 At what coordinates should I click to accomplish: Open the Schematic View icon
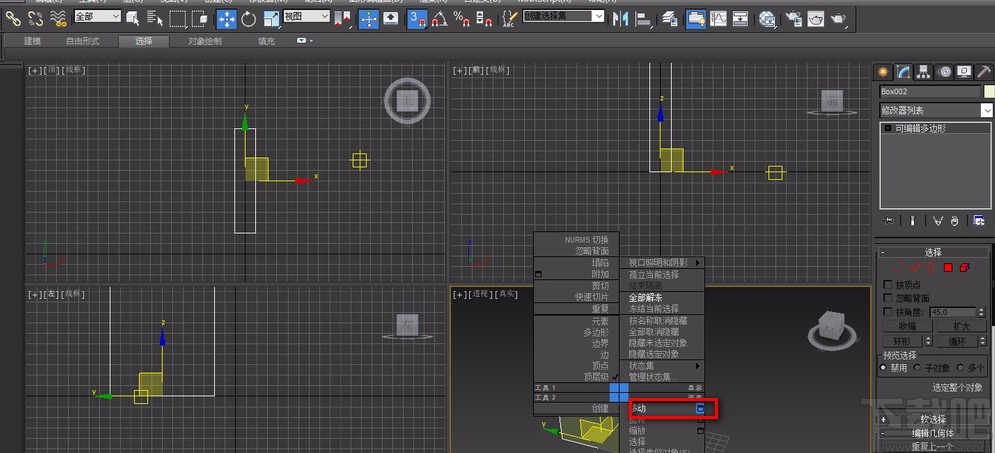(741, 20)
